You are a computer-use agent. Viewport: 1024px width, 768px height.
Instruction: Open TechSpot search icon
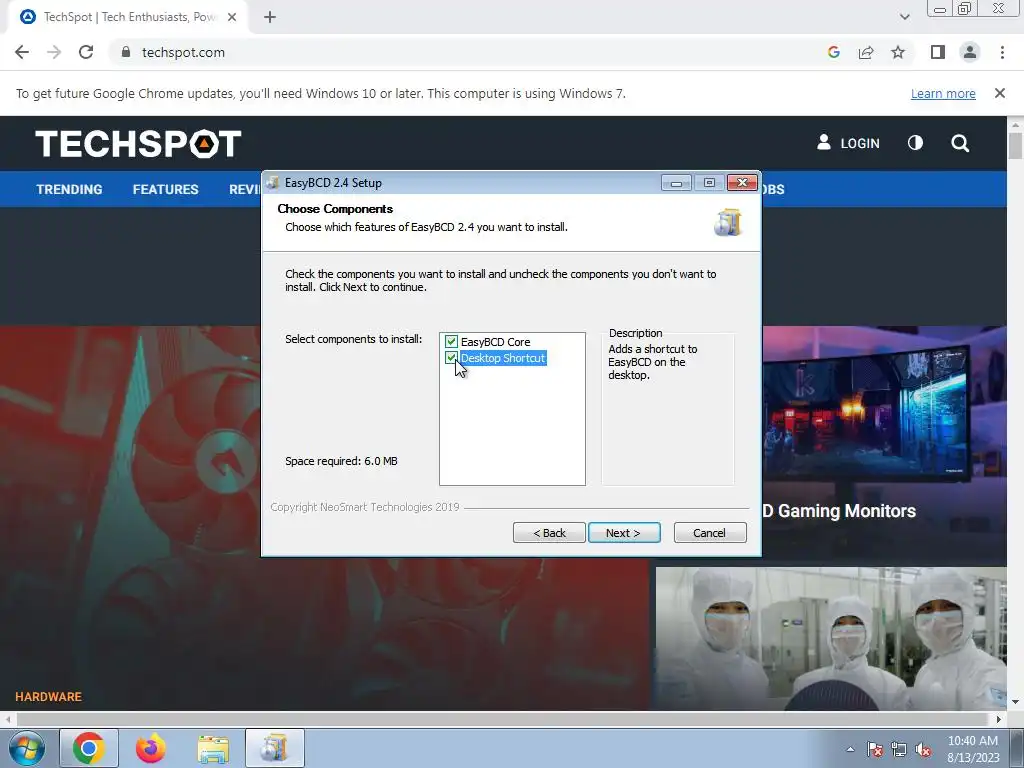point(960,143)
